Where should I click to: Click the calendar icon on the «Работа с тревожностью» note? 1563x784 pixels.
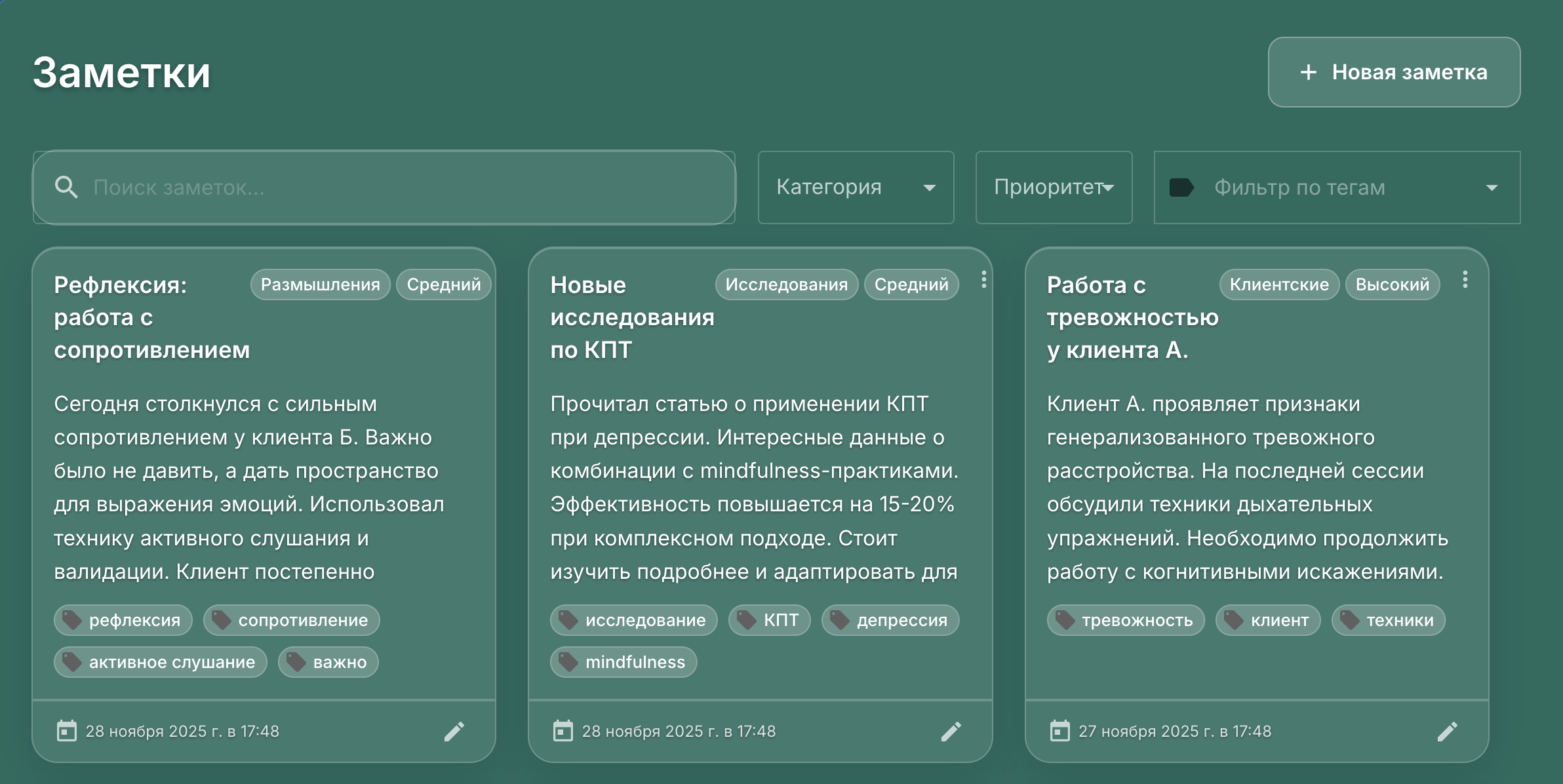[1061, 730]
